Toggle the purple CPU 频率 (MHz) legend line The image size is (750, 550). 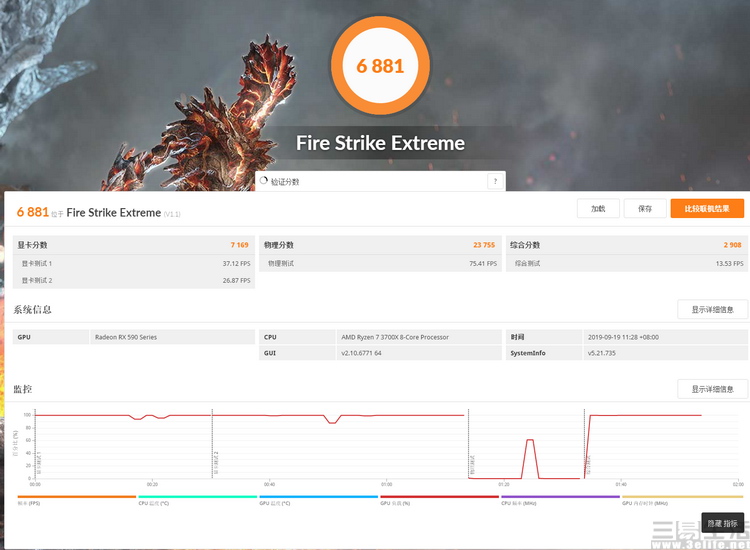pos(560,497)
